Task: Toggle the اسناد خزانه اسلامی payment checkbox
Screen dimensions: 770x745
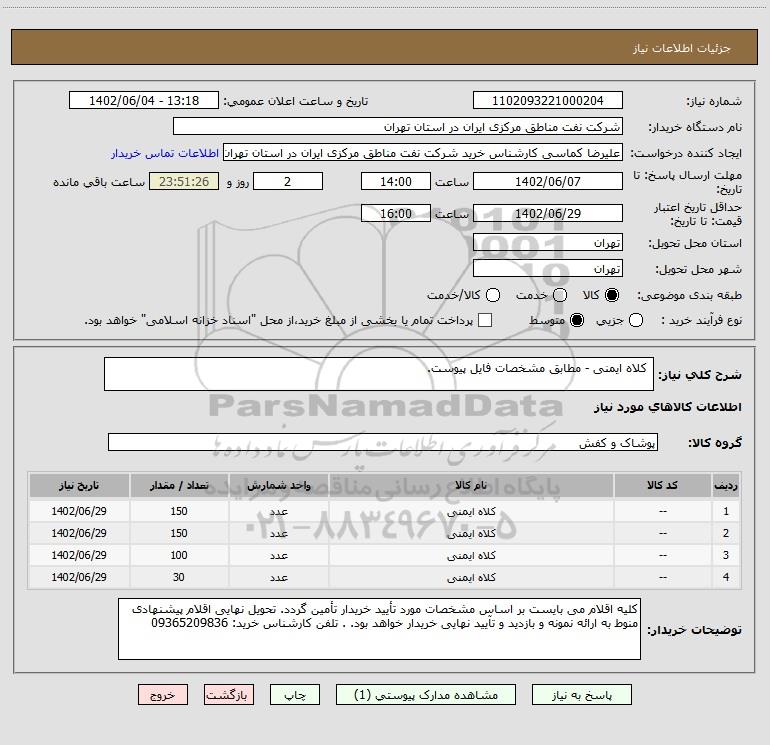Action: pos(485,320)
